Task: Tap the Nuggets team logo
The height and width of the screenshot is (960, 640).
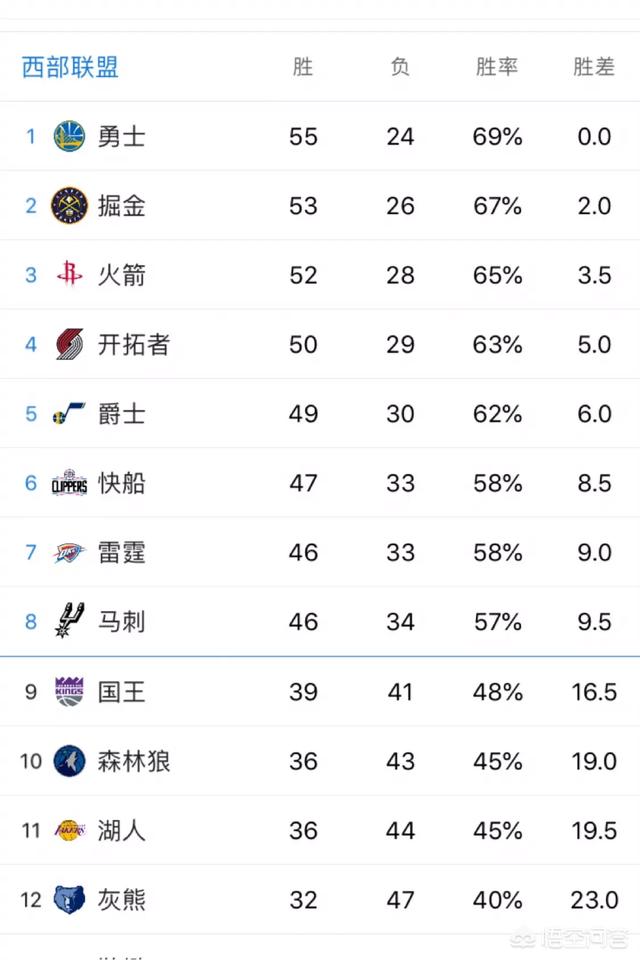Action: tap(69, 206)
